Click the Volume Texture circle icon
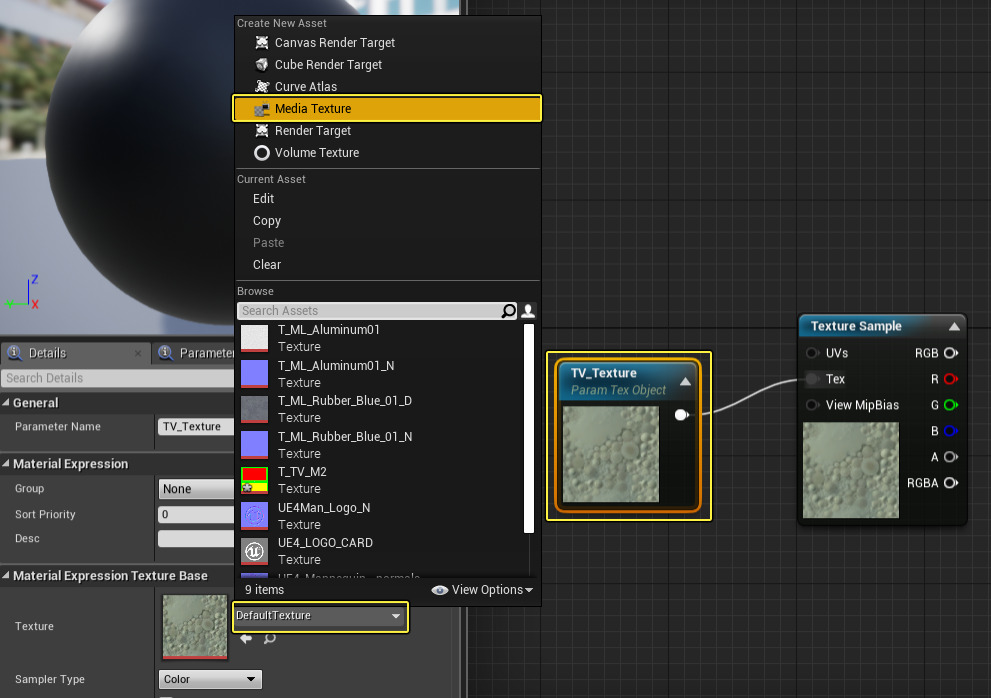The height and width of the screenshot is (698, 991). coord(262,153)
